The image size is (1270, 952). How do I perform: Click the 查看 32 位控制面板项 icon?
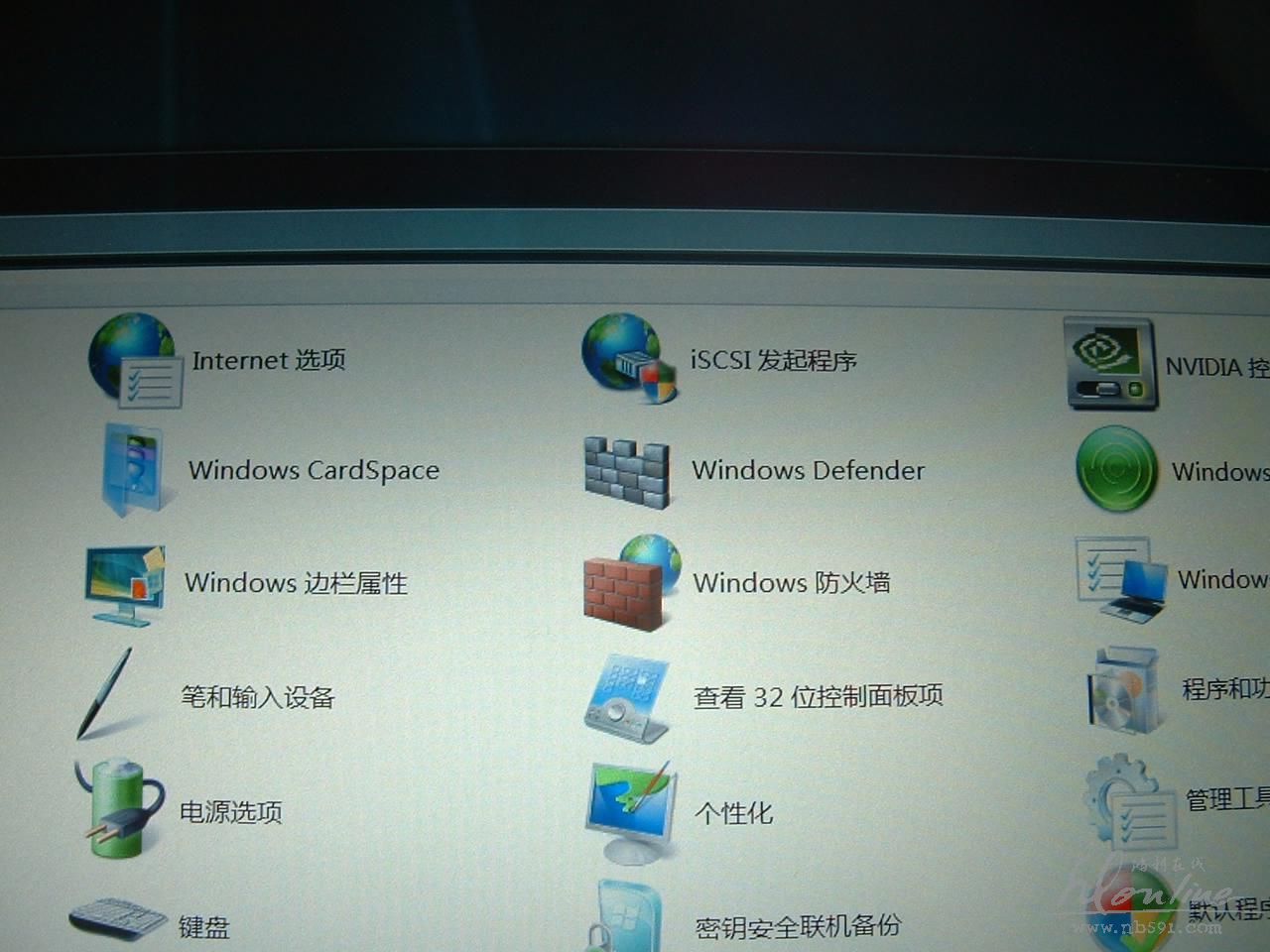pos(627,698)
